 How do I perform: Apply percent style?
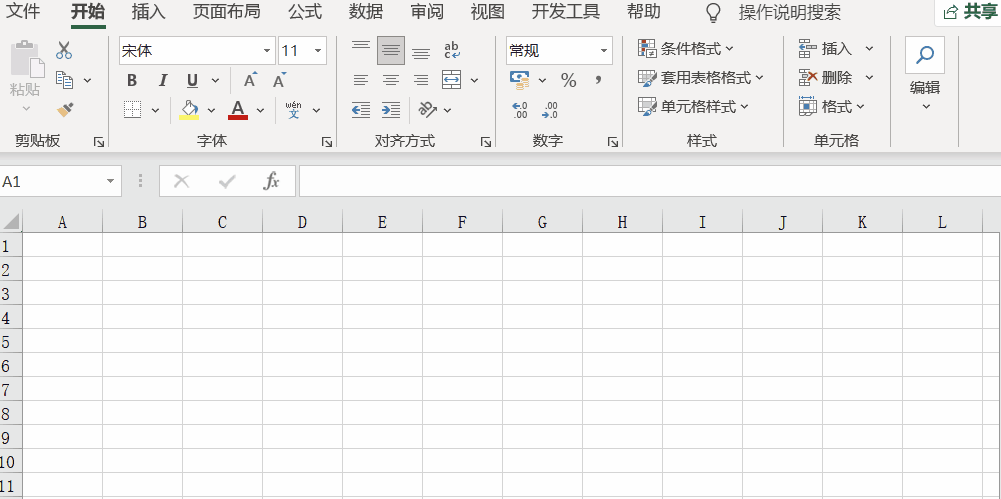(x=568, y=80)
